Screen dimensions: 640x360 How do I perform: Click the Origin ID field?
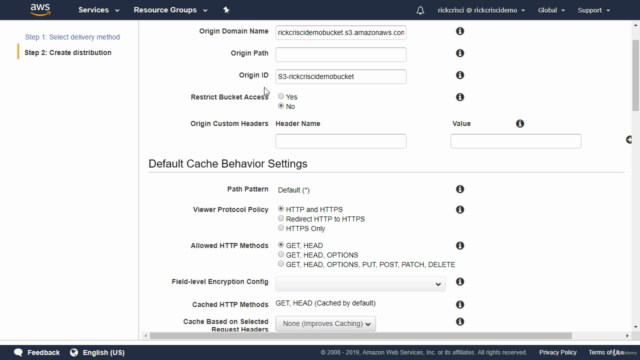pos(341,76)
